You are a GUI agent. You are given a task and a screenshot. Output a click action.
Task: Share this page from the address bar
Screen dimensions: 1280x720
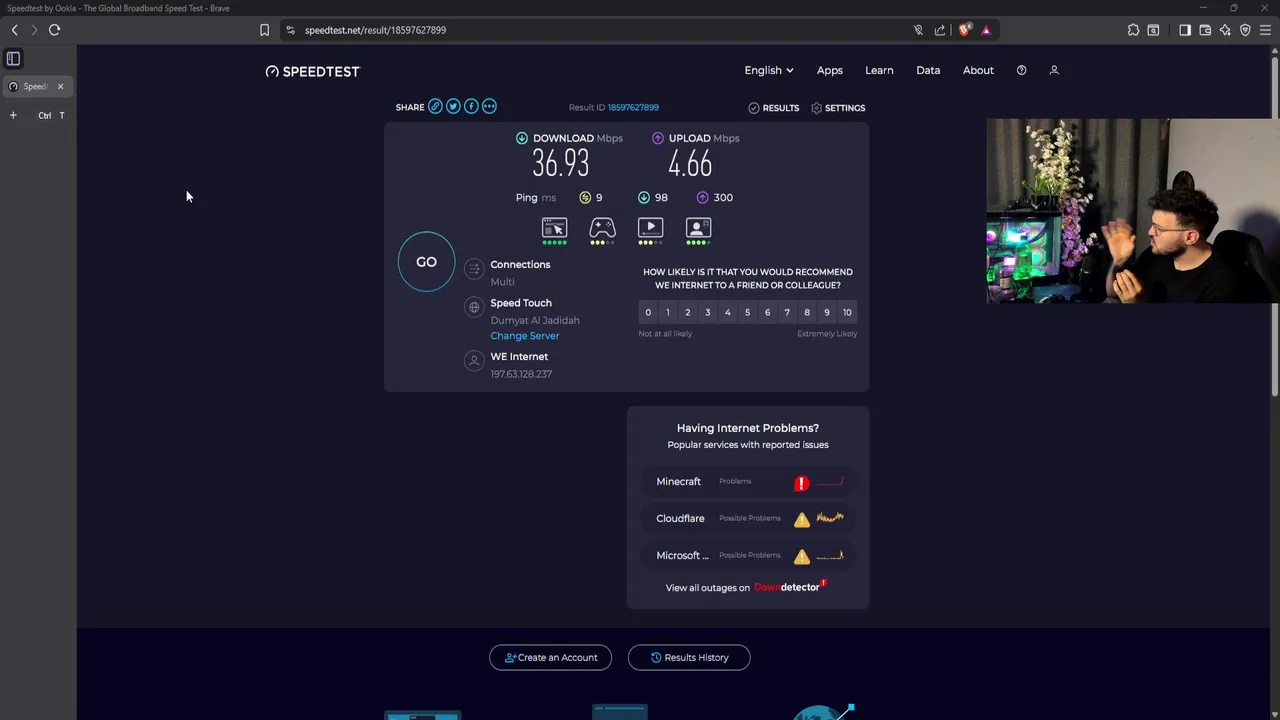coord(940,30)
